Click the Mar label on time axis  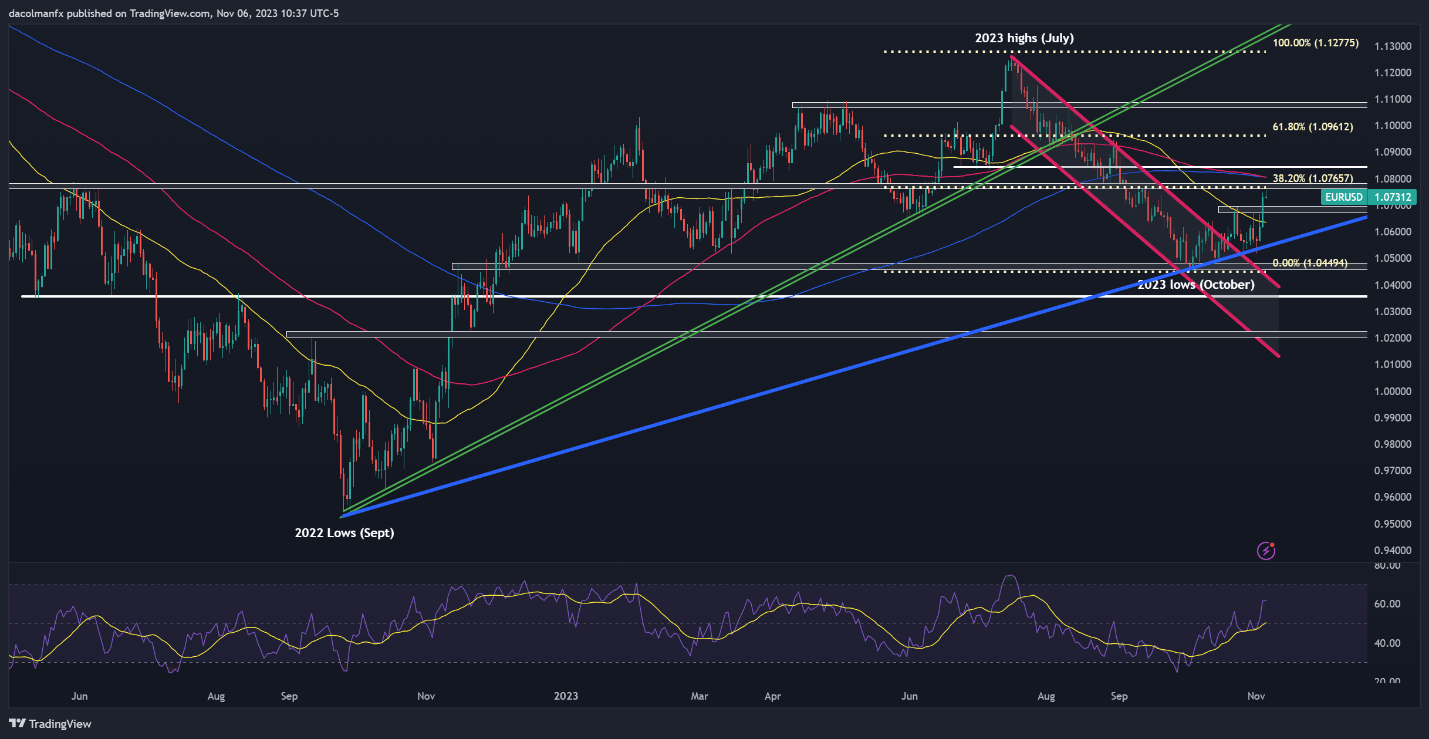700,695
